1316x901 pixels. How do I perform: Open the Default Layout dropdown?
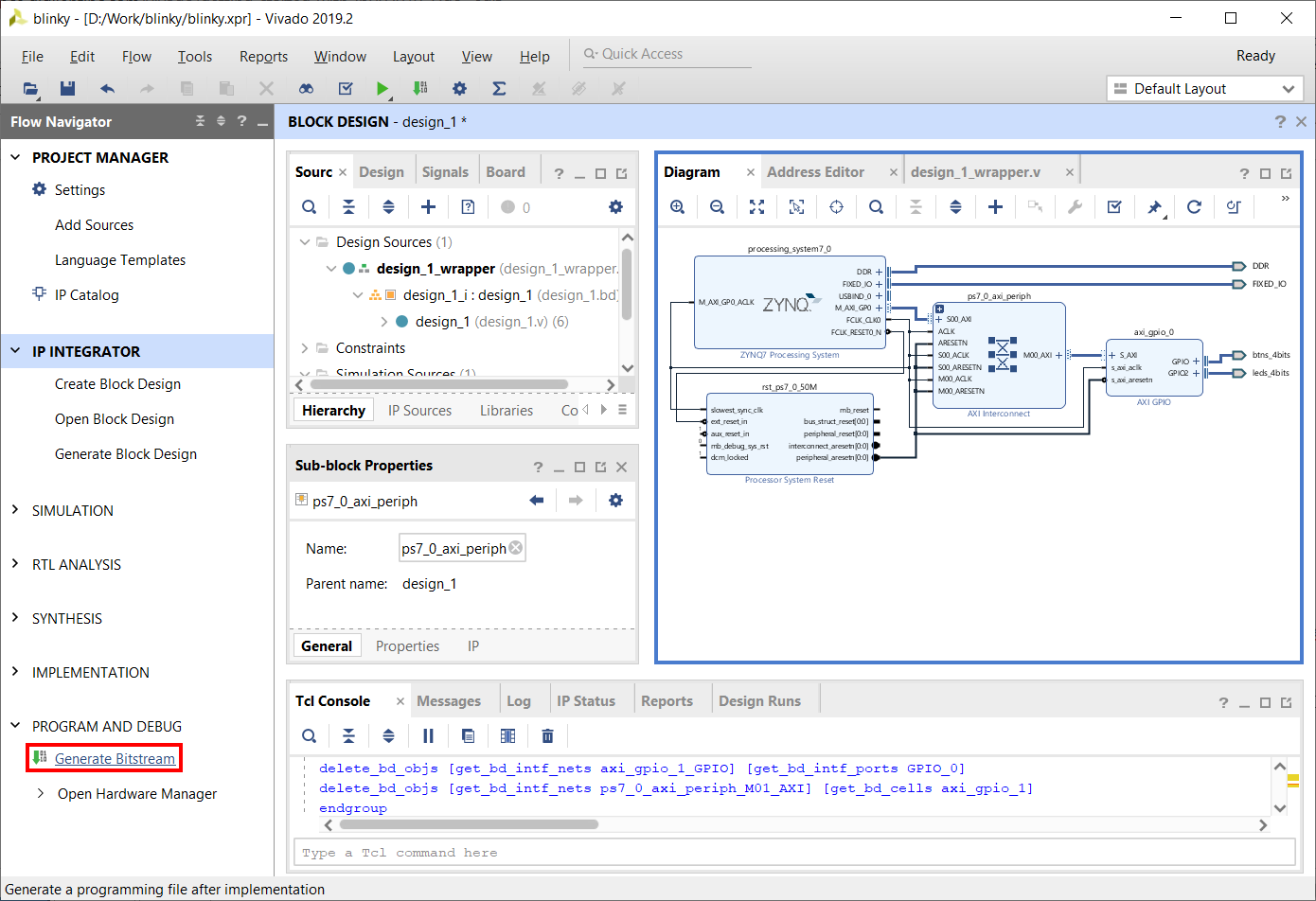pyautogui.click(x=1204, y=89)
